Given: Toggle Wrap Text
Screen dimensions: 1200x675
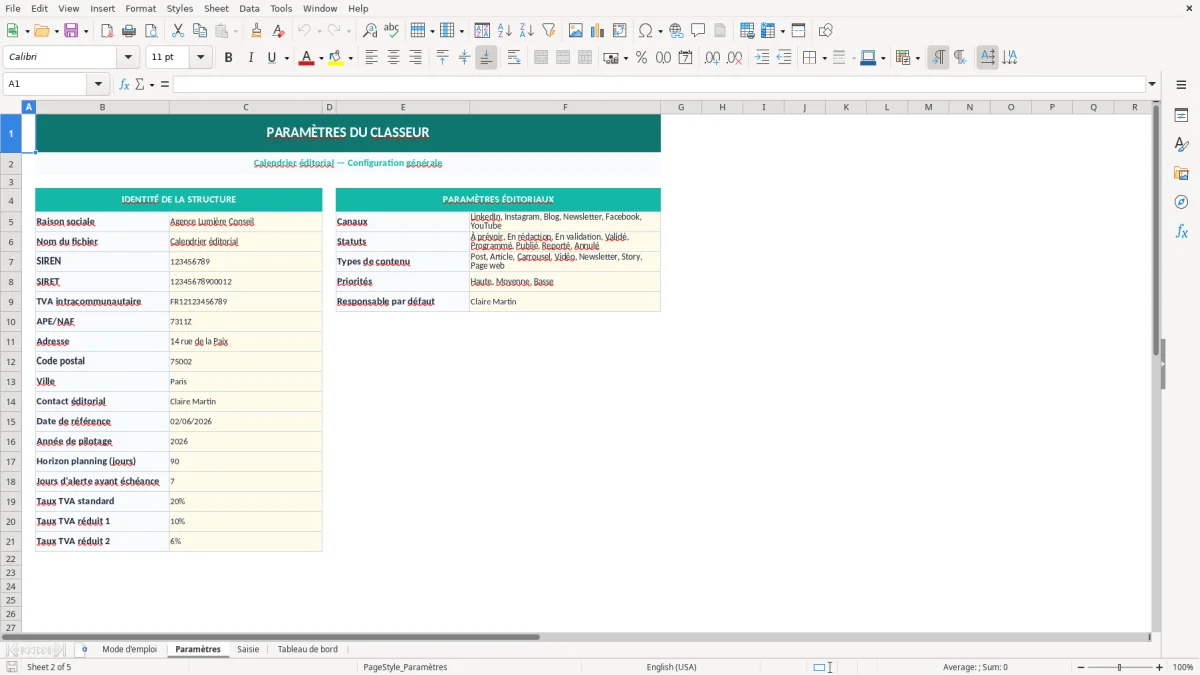Looking at the screenshot, I should click(x=514, y=58).
